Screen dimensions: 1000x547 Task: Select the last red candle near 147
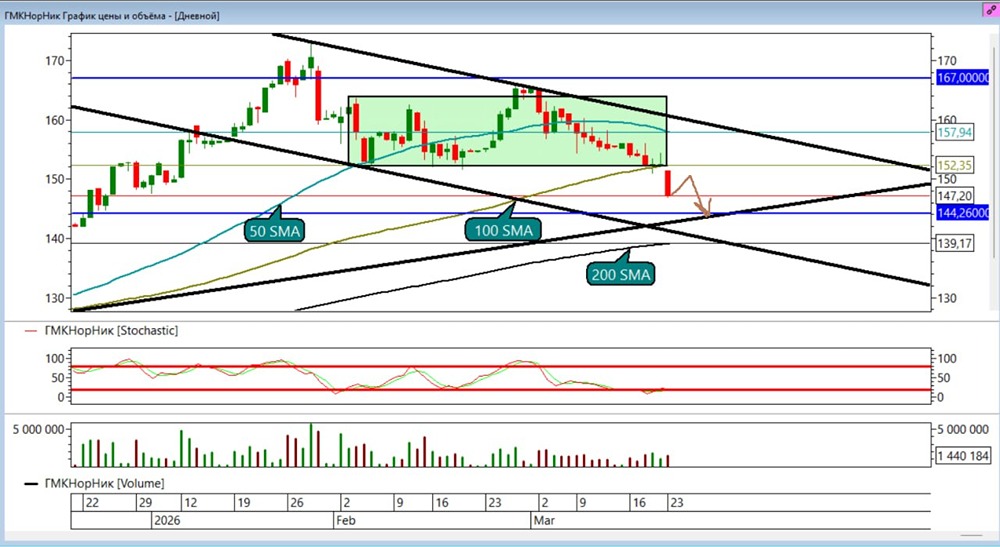(667, 183)
